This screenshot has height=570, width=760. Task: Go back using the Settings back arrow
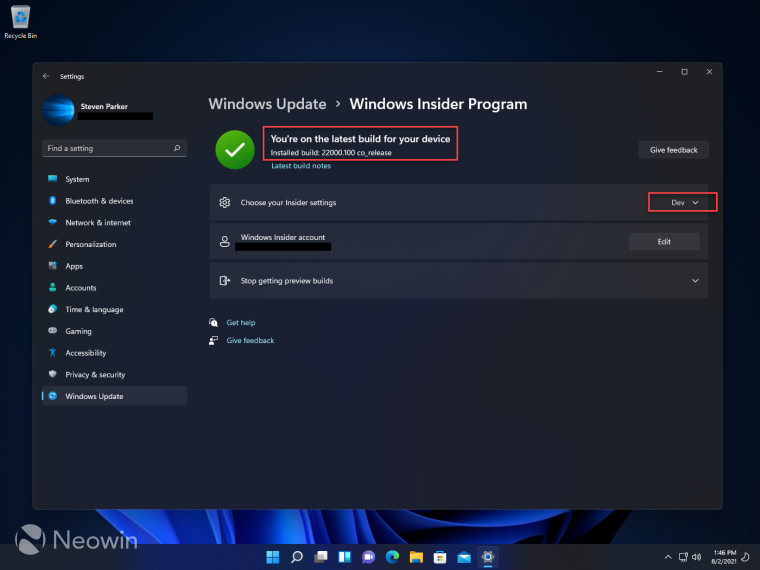[46, 76]
